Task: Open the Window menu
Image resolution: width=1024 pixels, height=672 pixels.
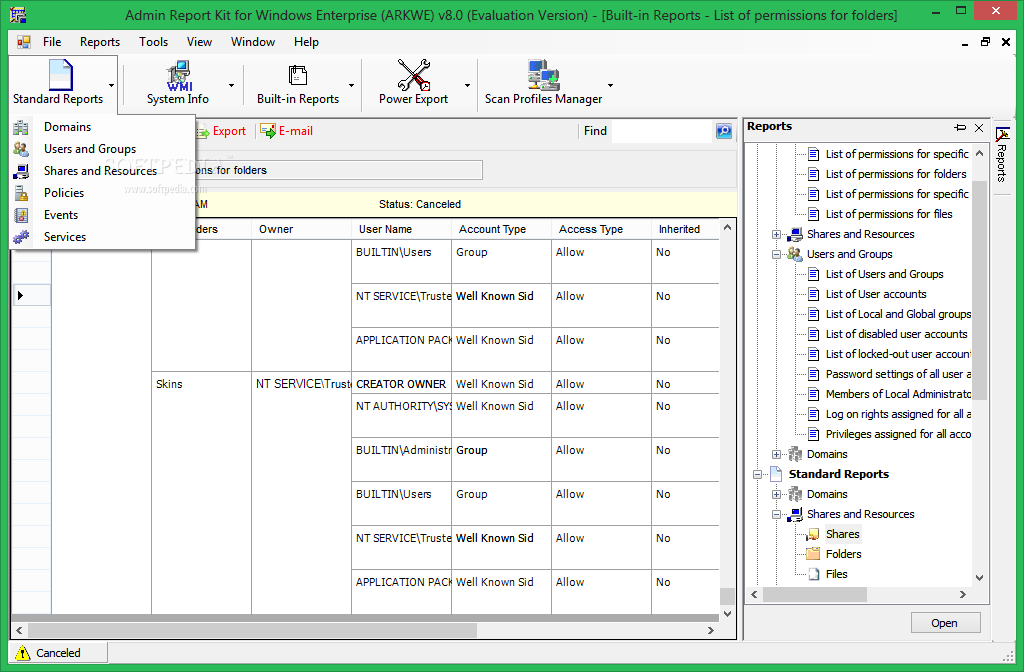Action: click(x=253, y=42)
